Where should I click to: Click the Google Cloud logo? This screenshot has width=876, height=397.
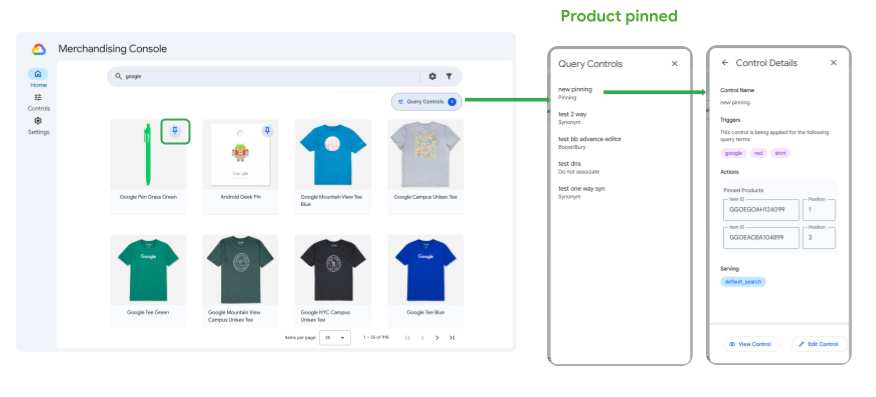pyautogui.click(x=39, y=49)
